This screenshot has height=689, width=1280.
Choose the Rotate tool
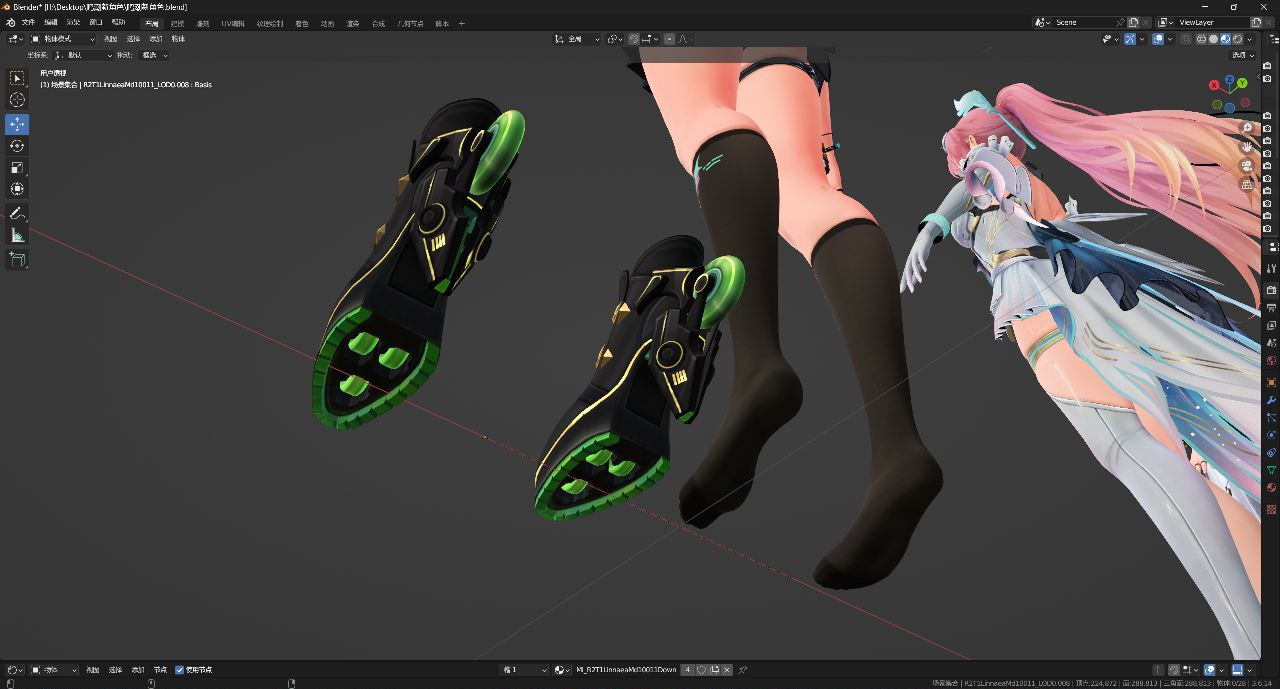(17, 146)
